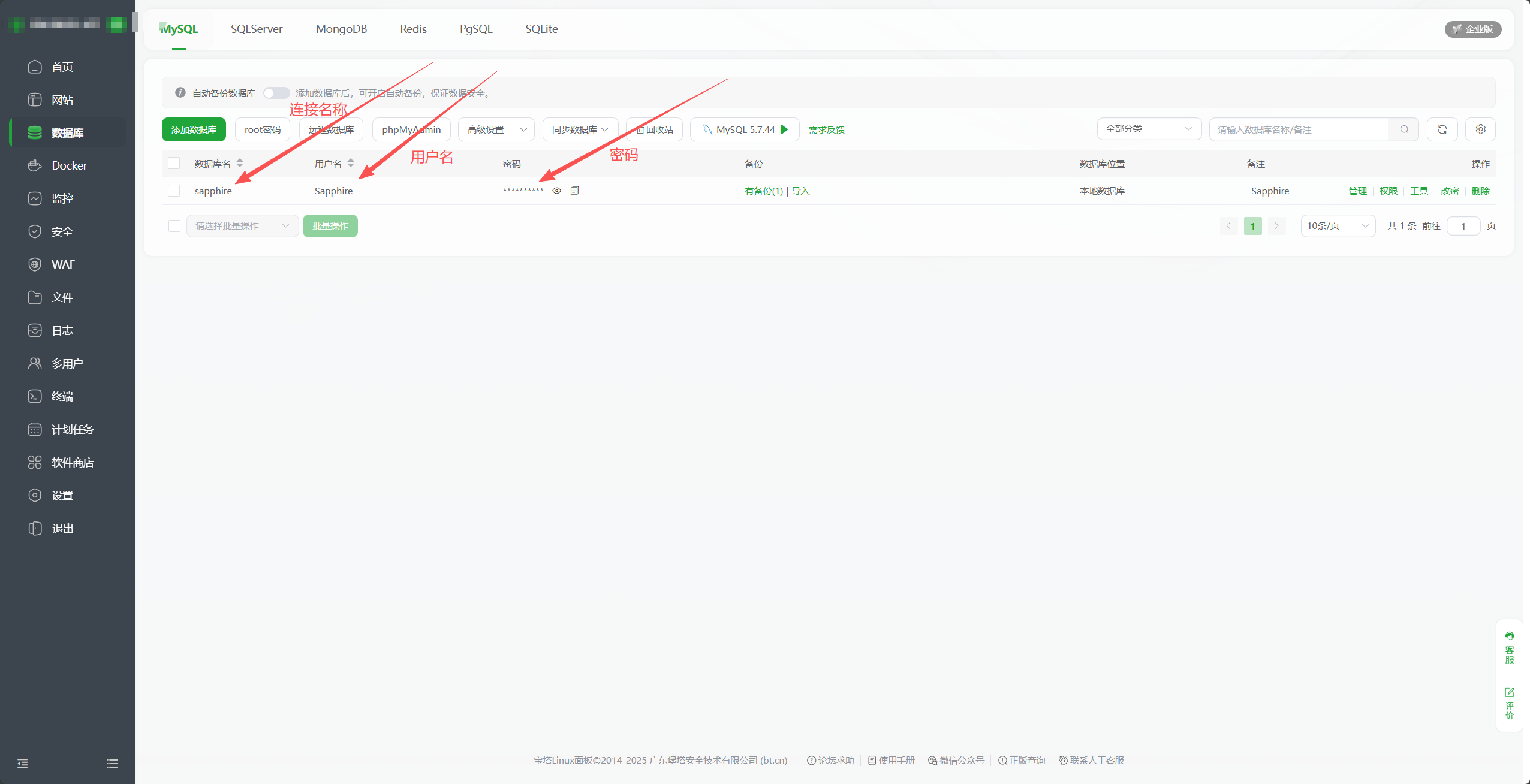
Task: Switch to the Redis tab
Action: click(x=413, y=29)
